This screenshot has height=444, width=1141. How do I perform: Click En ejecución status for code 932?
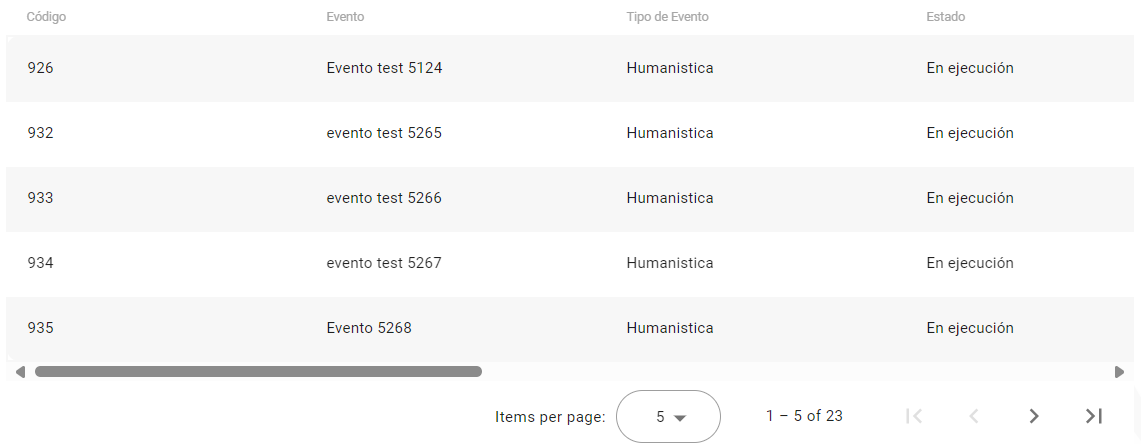pos(970,133)
